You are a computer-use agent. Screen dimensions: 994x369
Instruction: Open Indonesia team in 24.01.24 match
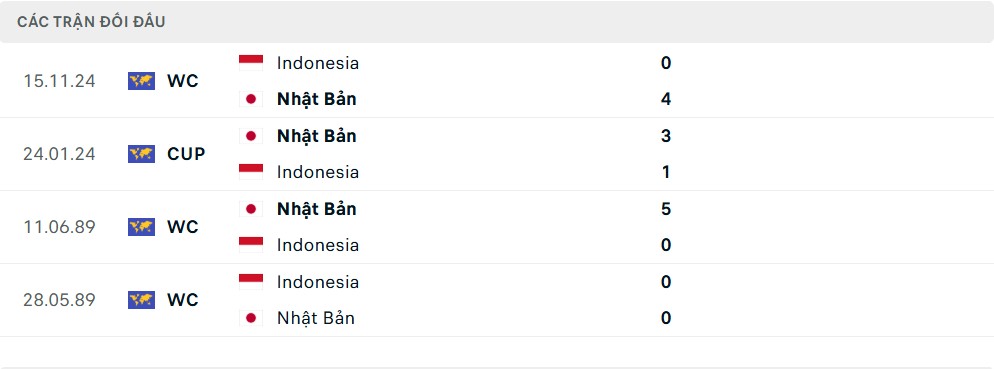point(318,172)
